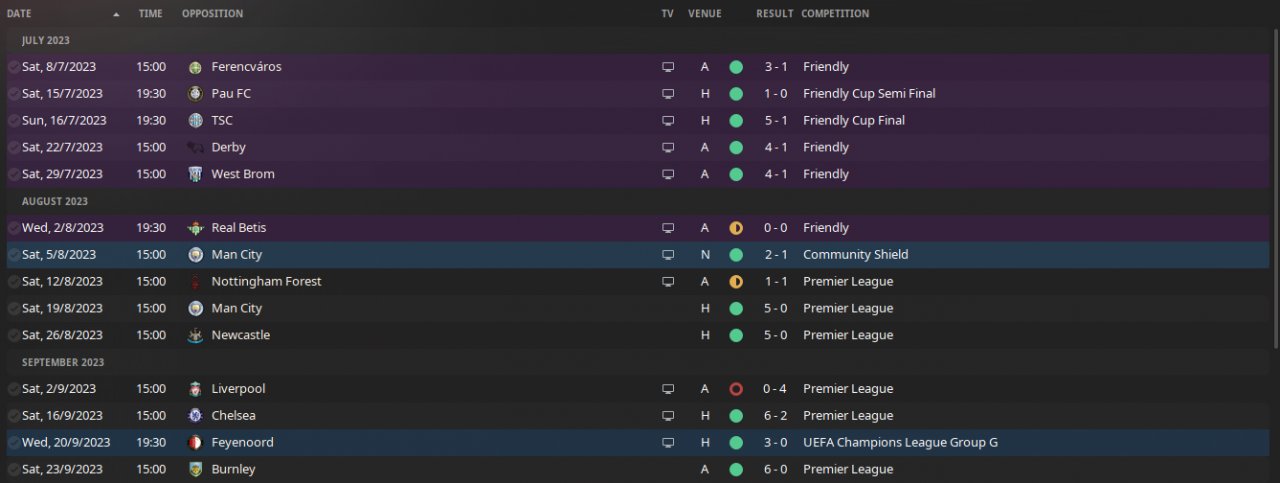Click the TV icon on the Chelsea fixture

(x=668, y=416)
